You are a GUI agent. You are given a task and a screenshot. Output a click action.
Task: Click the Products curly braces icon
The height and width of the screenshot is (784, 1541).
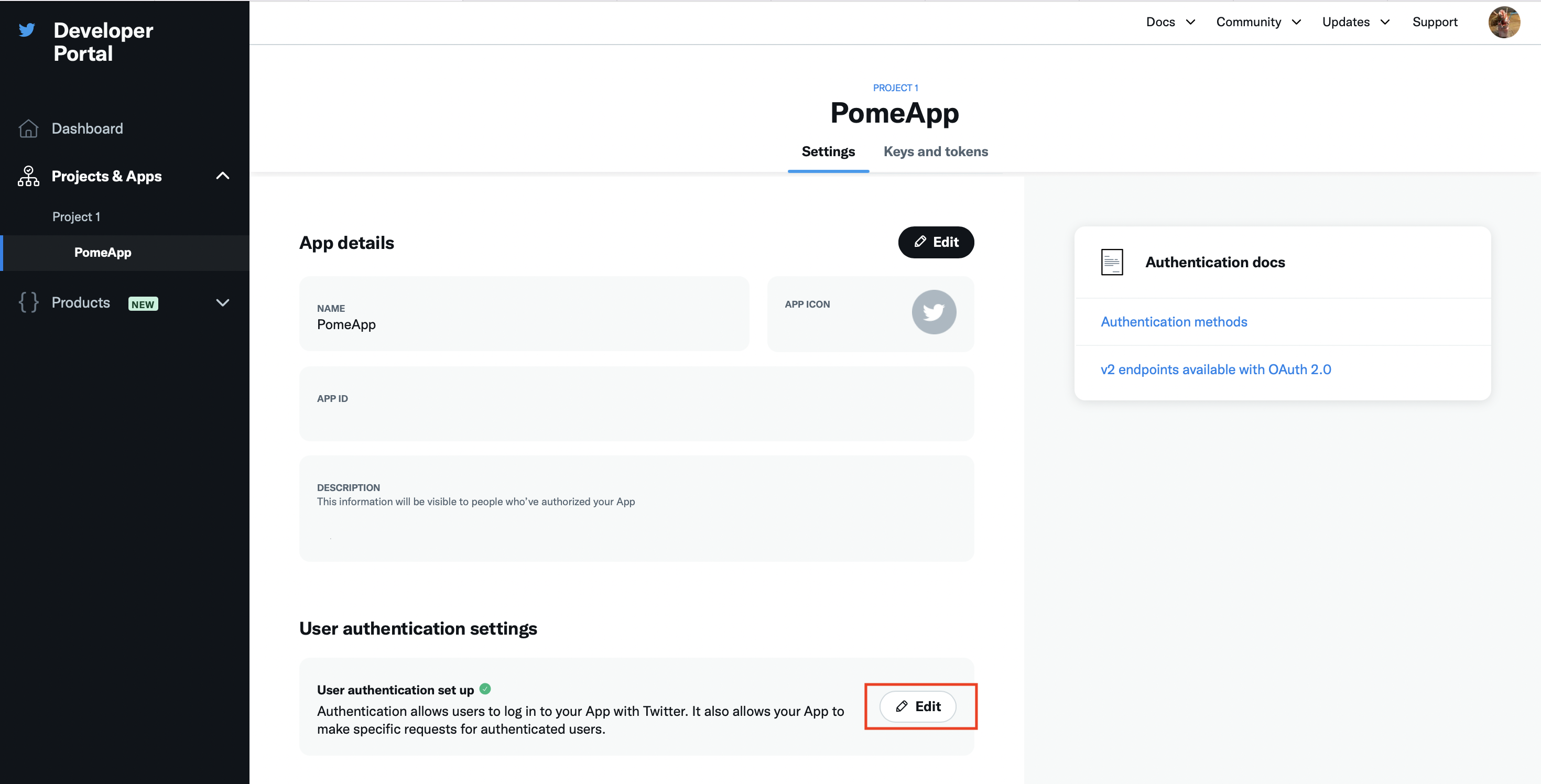coord(28,302)
